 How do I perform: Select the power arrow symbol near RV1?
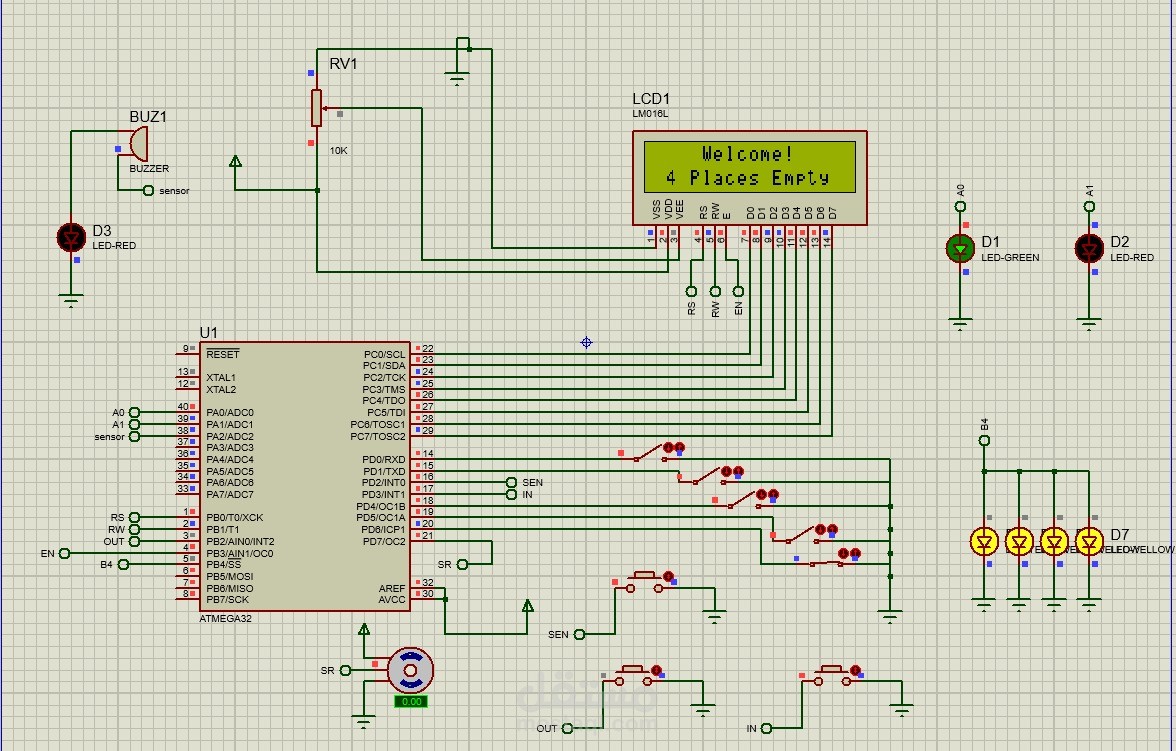[233, 161]
